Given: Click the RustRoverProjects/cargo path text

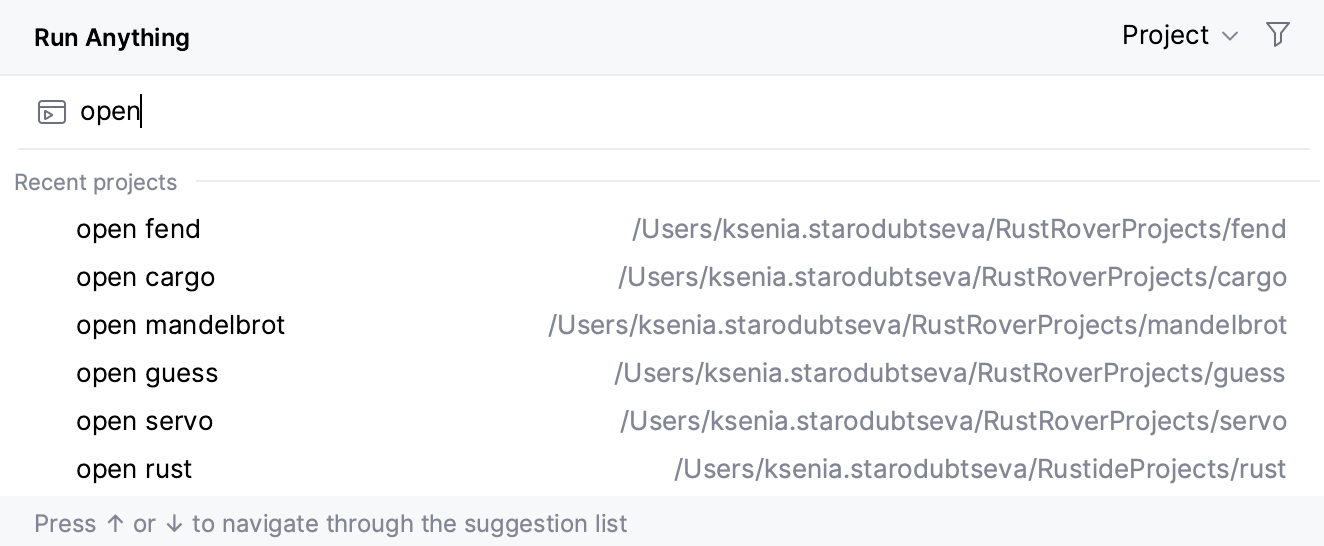Looking at the screenshot, I should pyautogui.click(x=951, y=277).
